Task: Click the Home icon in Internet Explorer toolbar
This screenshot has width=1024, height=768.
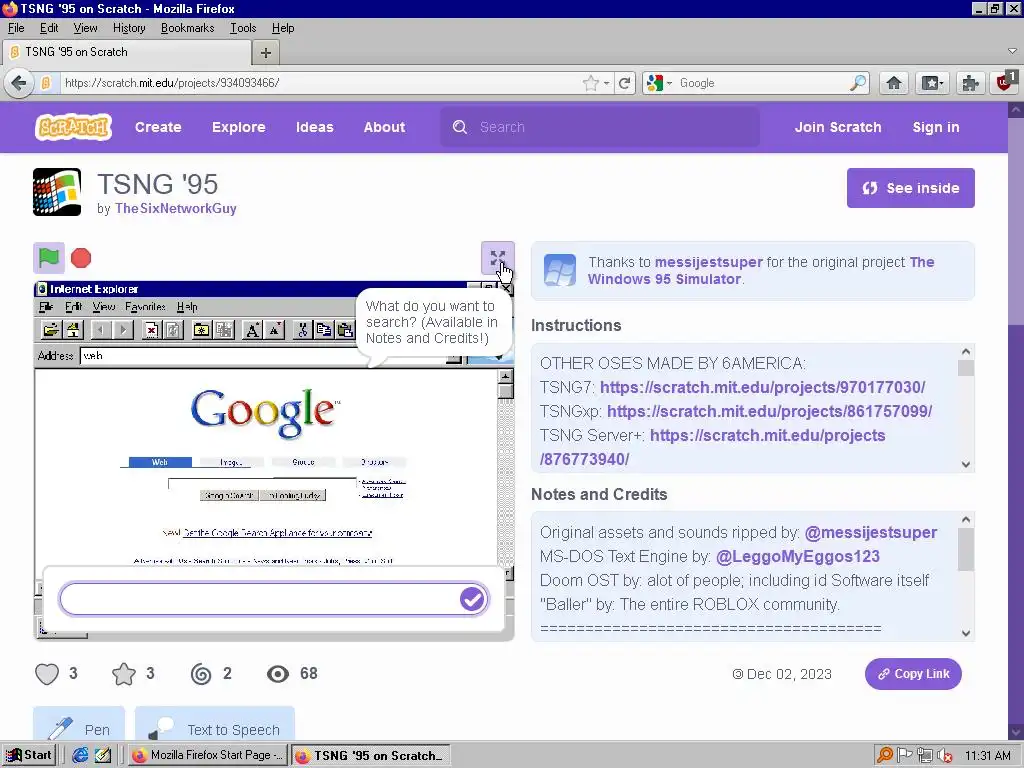Action: point(72,330)
